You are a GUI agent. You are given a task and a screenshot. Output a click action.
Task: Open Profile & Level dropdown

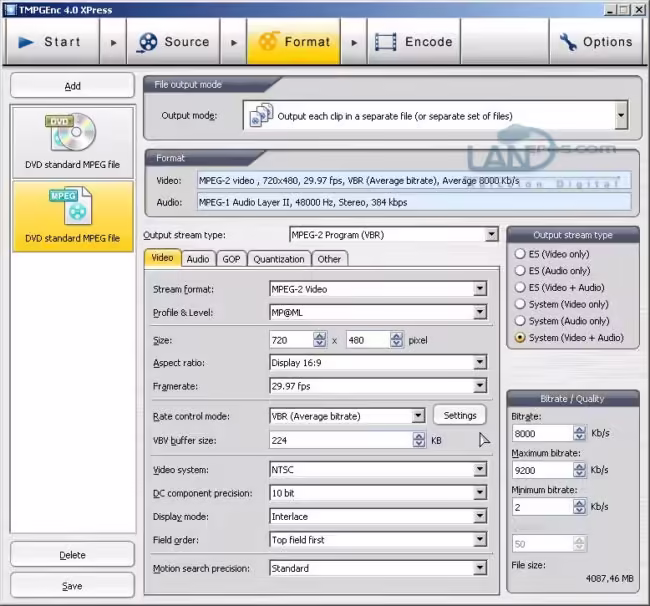pos(480,312)
